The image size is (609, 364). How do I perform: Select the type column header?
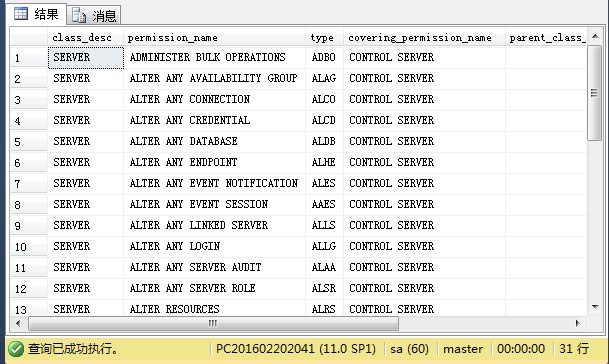(x=324, y=38)
